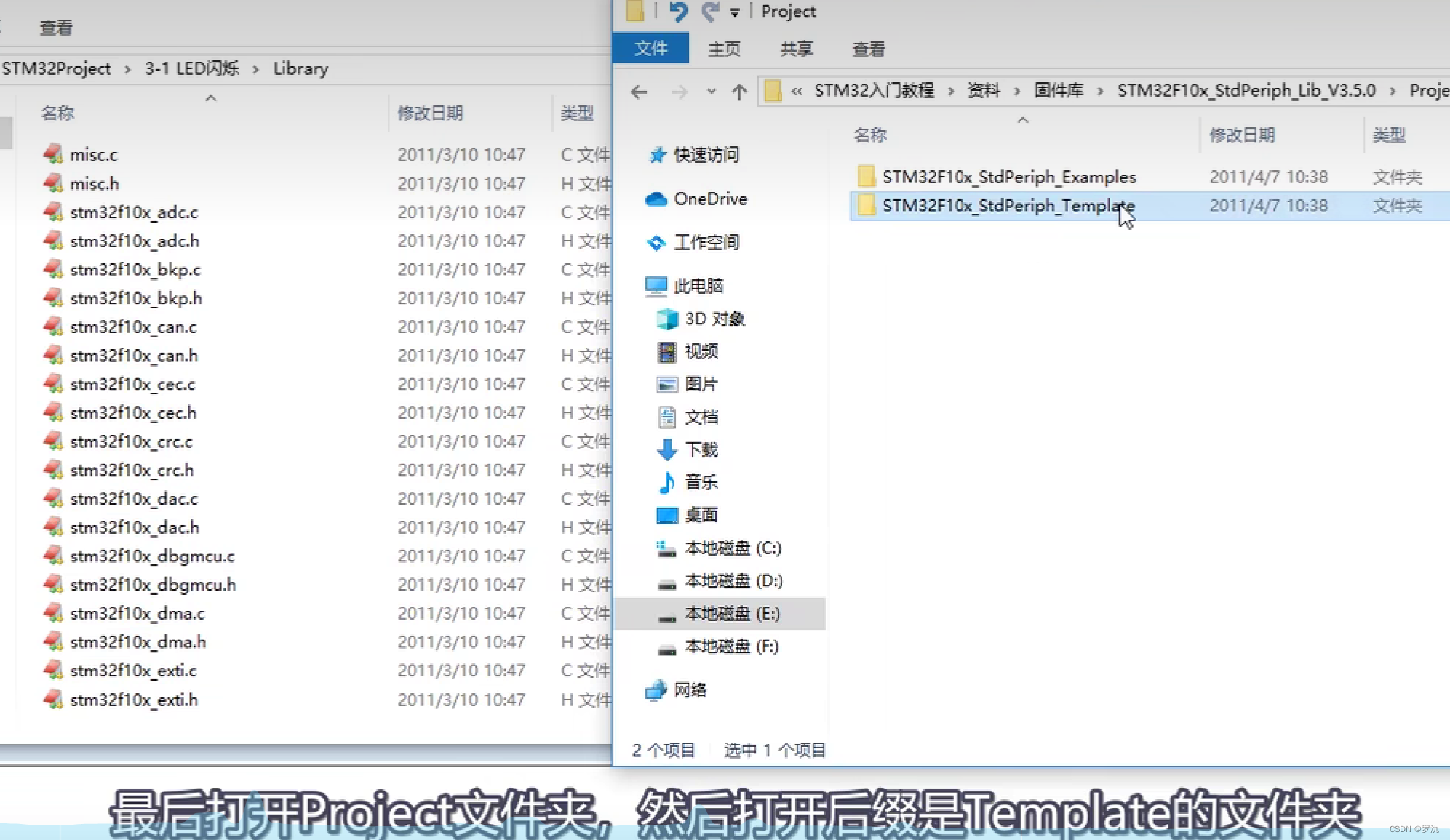Image resolution: width=1450 pixels, height=840 pixels.
Task: Click the undo icon in title bar
Action: coord(678,12)
